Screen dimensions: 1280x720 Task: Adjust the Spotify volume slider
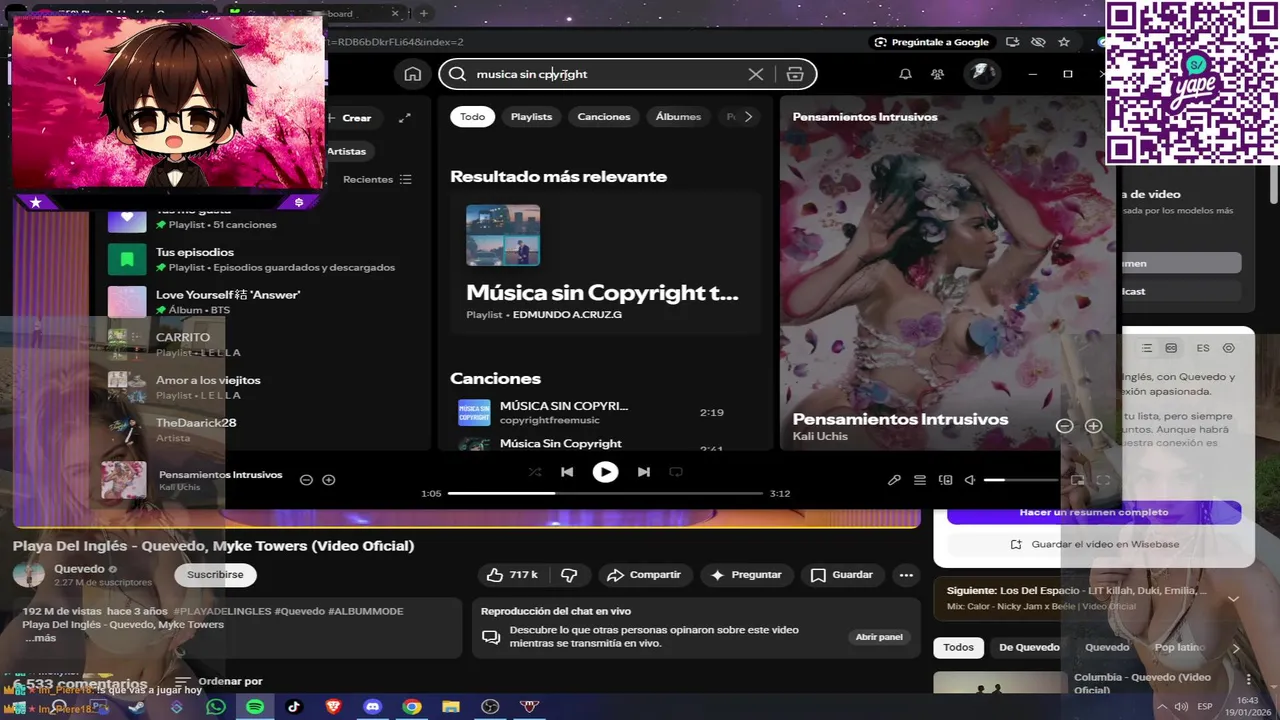point(1021,480)
